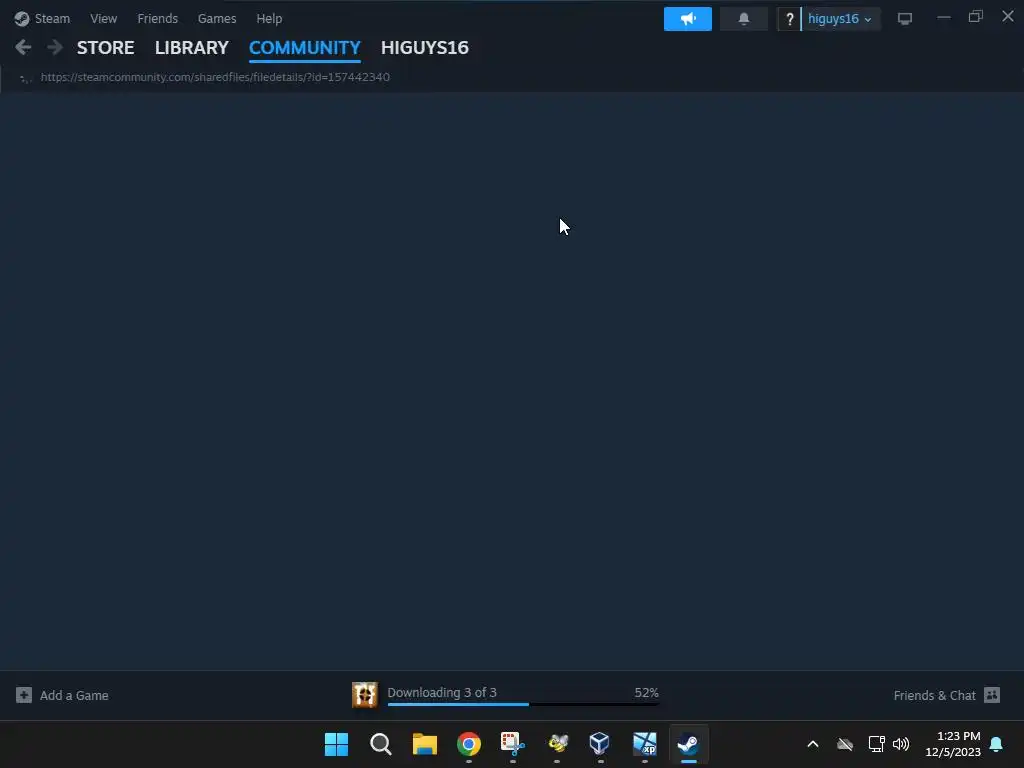Minimize the Steam window

click(x=944, y=18)
